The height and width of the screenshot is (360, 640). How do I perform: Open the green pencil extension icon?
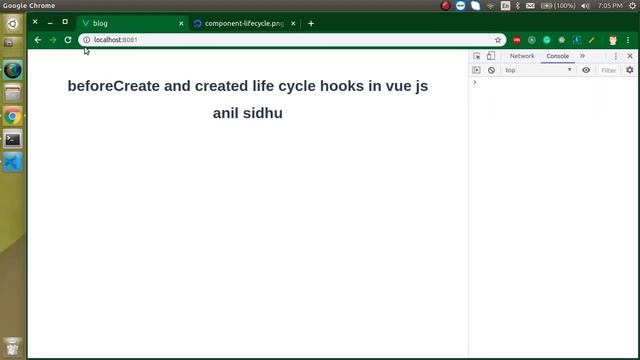click(591, 40)
